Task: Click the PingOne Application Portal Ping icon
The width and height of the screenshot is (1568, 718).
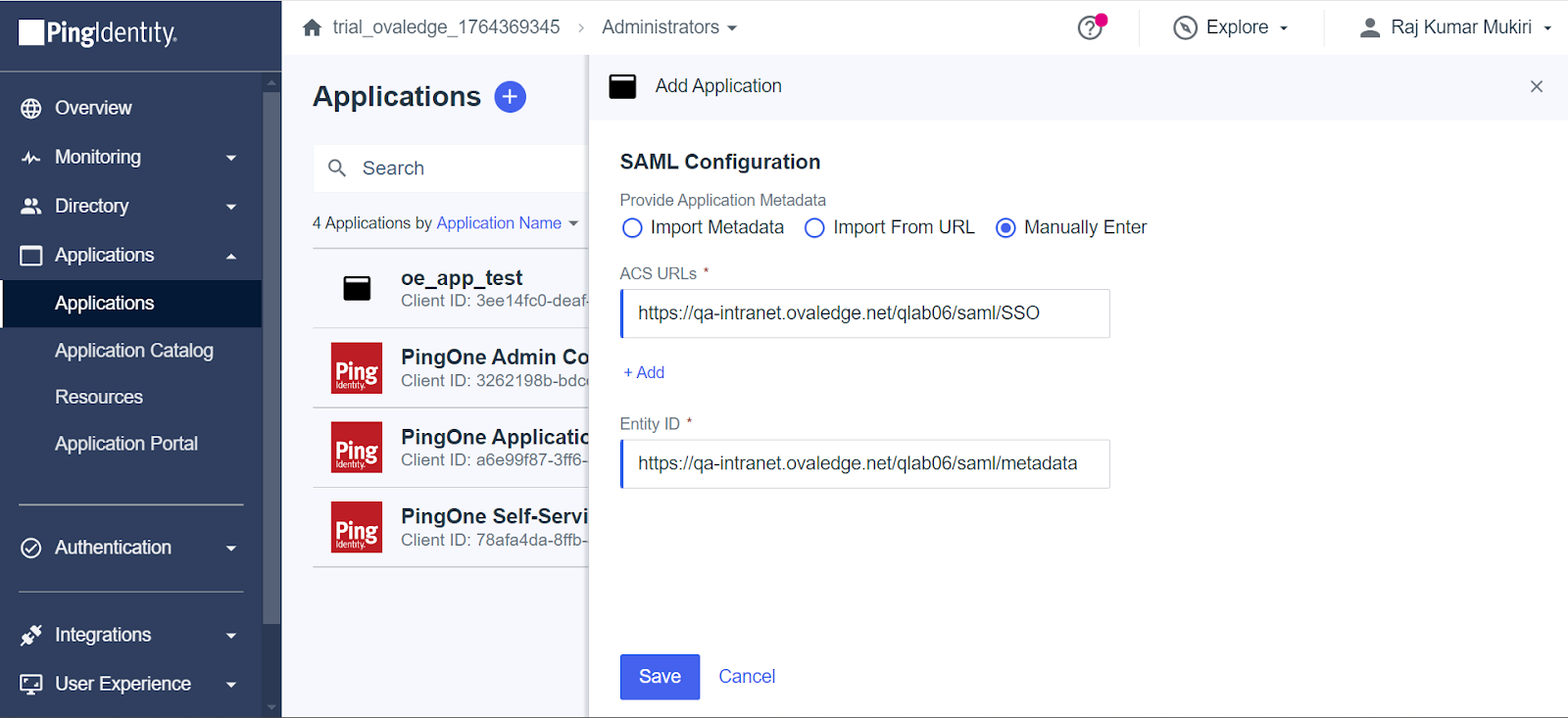Action: pyautogui.click(x=357, y=447)
